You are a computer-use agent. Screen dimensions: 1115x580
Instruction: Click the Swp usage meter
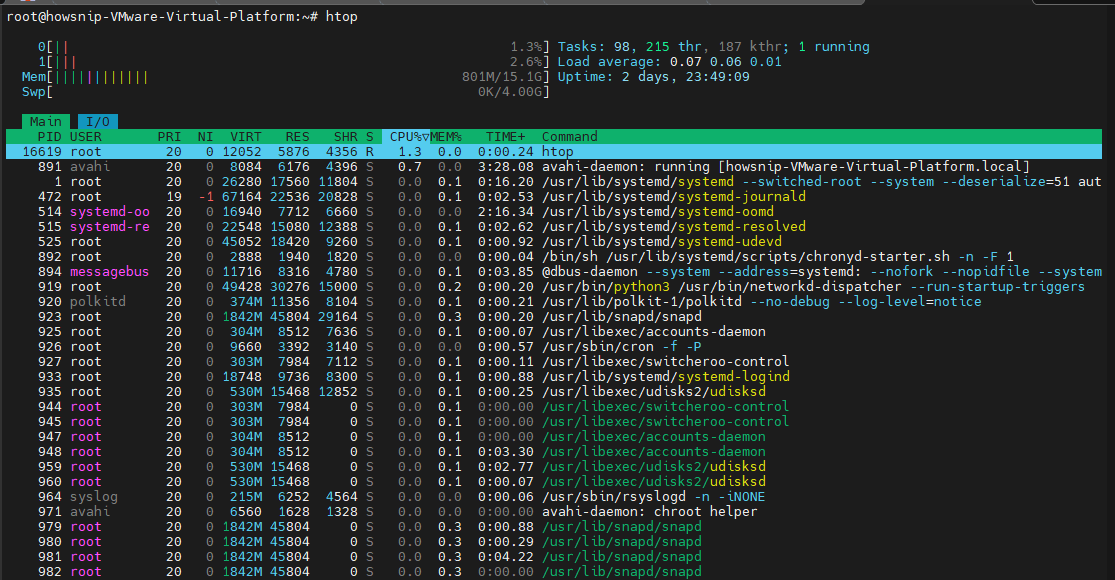click(285, 92)
